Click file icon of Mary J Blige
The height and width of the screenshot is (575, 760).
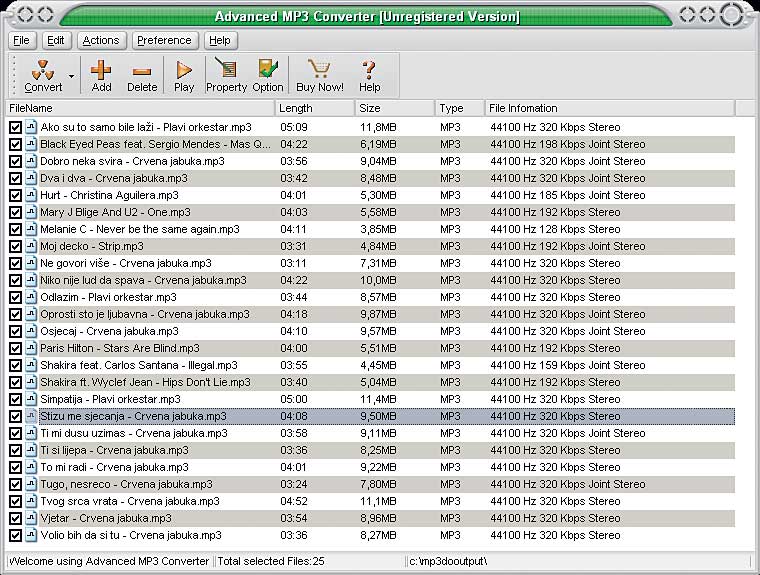[x=31, y=212]
